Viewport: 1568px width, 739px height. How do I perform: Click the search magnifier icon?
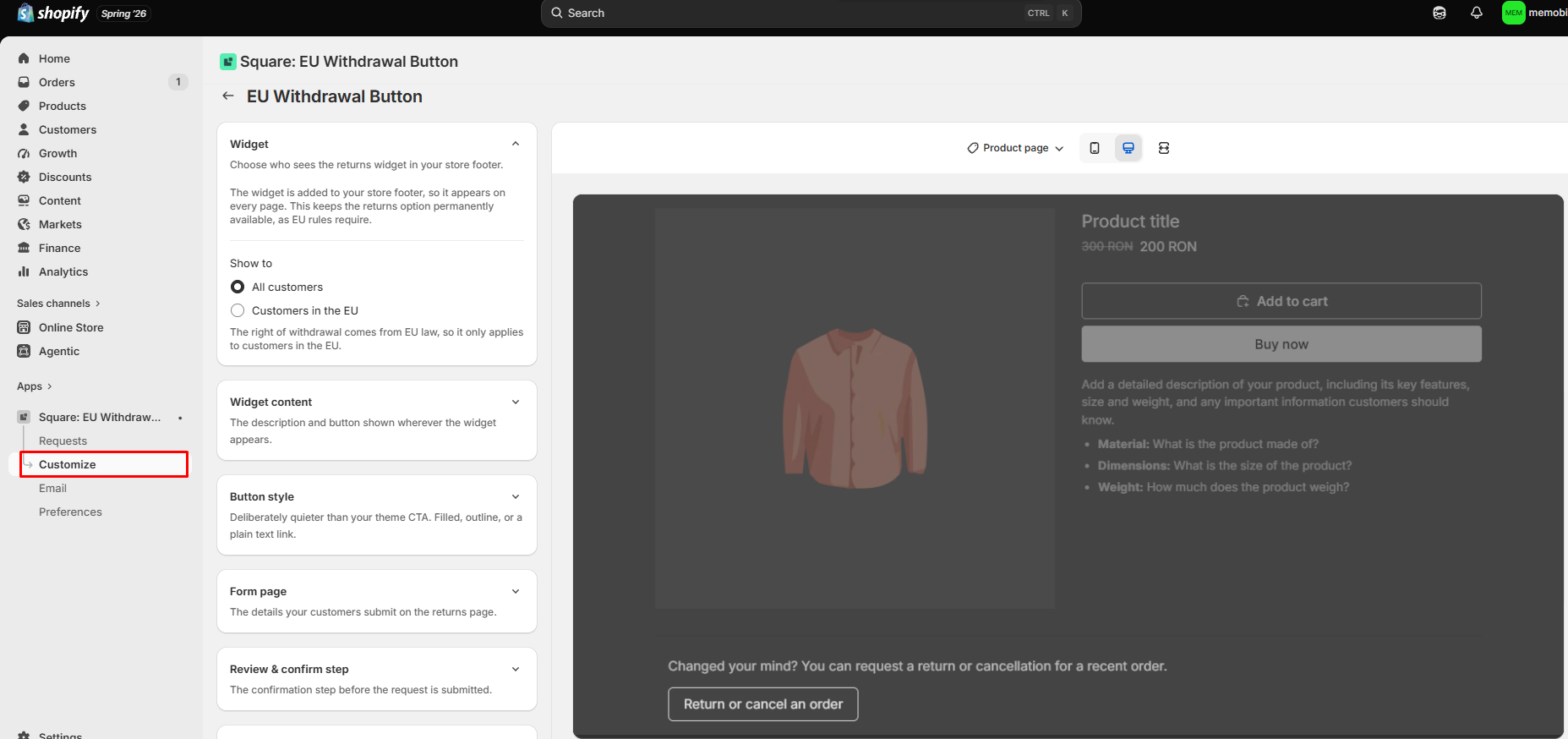pos(557,13)
